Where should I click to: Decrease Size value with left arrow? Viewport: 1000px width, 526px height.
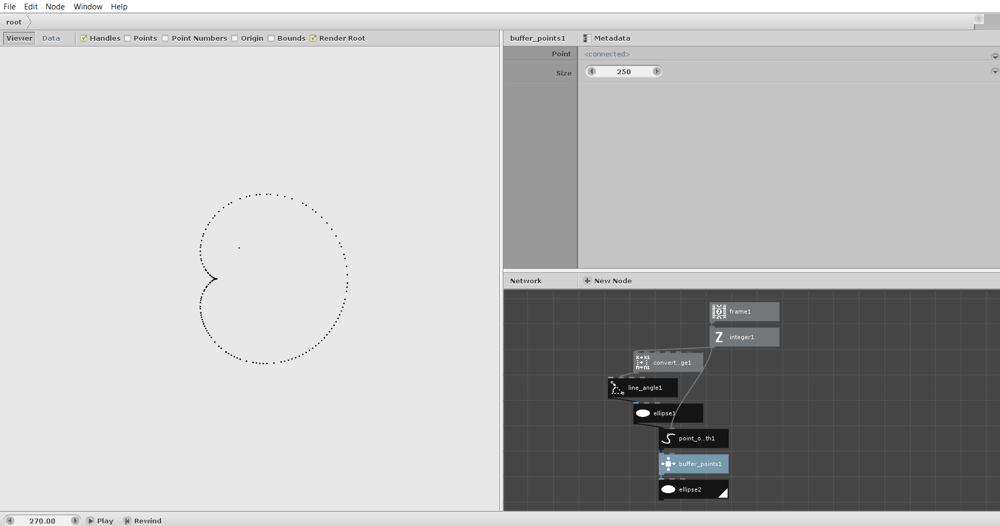point(592,71)
